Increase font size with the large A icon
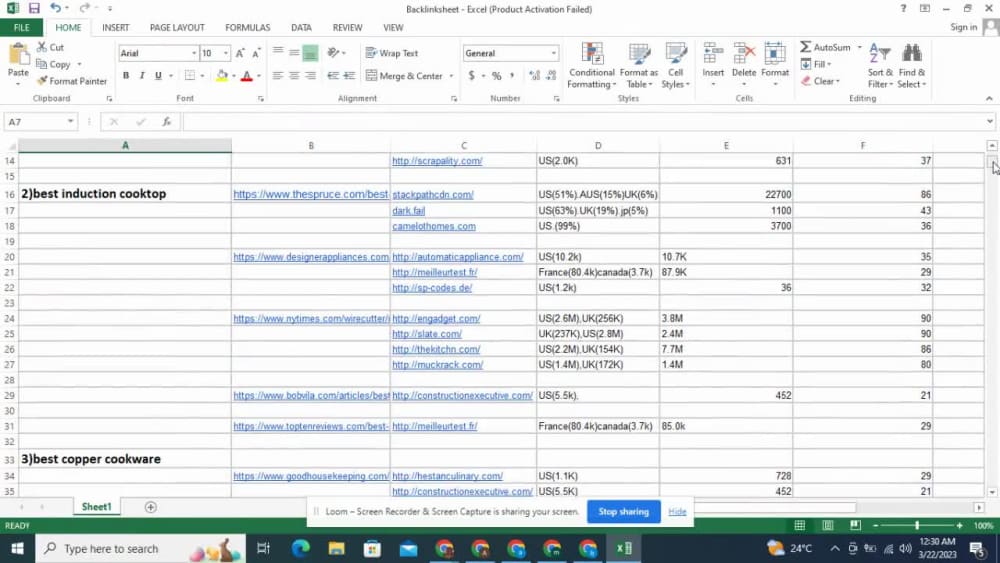 [240, 54]
